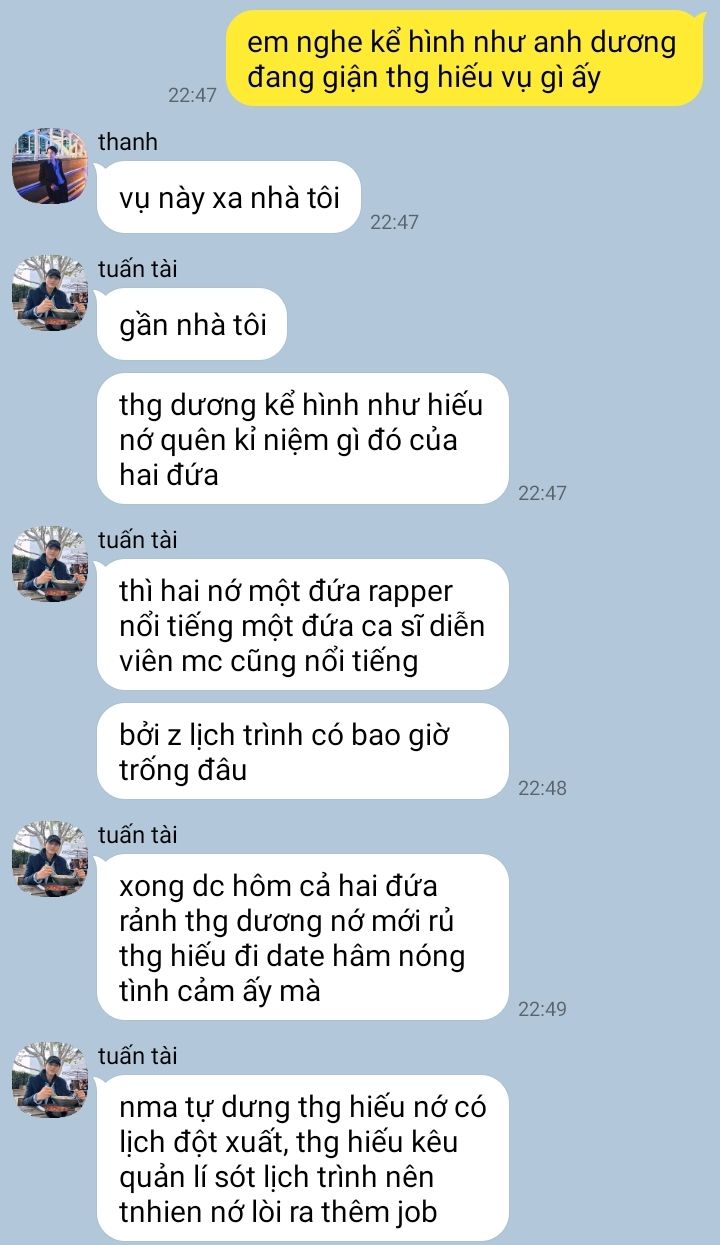Image resolution: width=720 pixels, height=1245 pixels.
Task: Click 'tuấn tài' name above rapper message
Action: 138,540
